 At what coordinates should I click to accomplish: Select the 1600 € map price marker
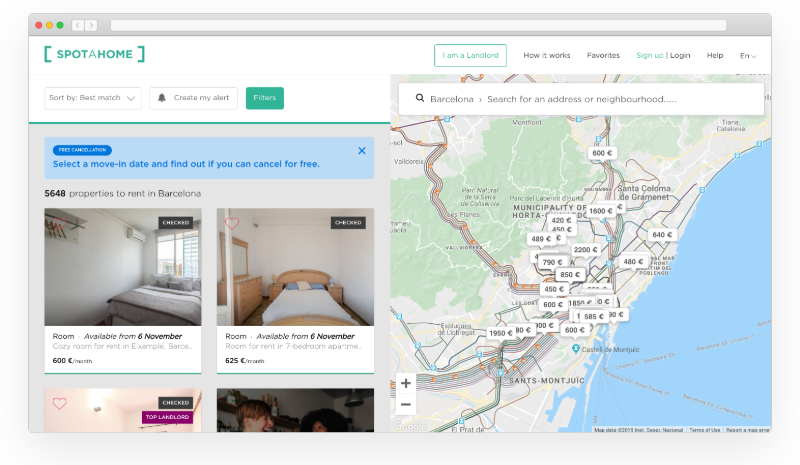(601, 211)
